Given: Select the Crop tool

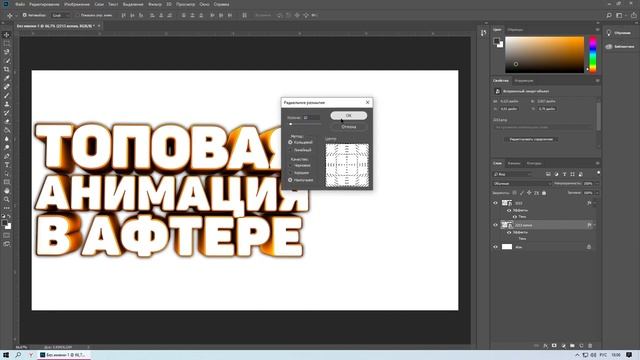Looking at the screenshot, I should (x=7, y=69).
